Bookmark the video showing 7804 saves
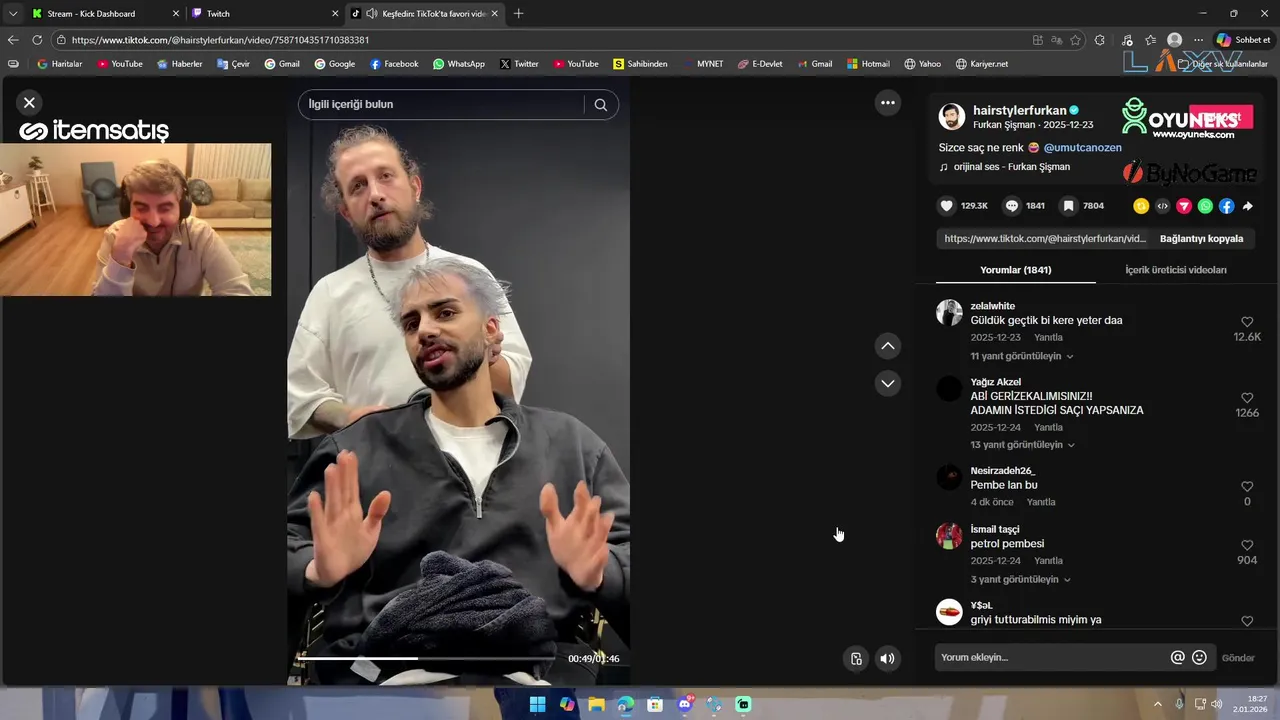 [1068, 206]
